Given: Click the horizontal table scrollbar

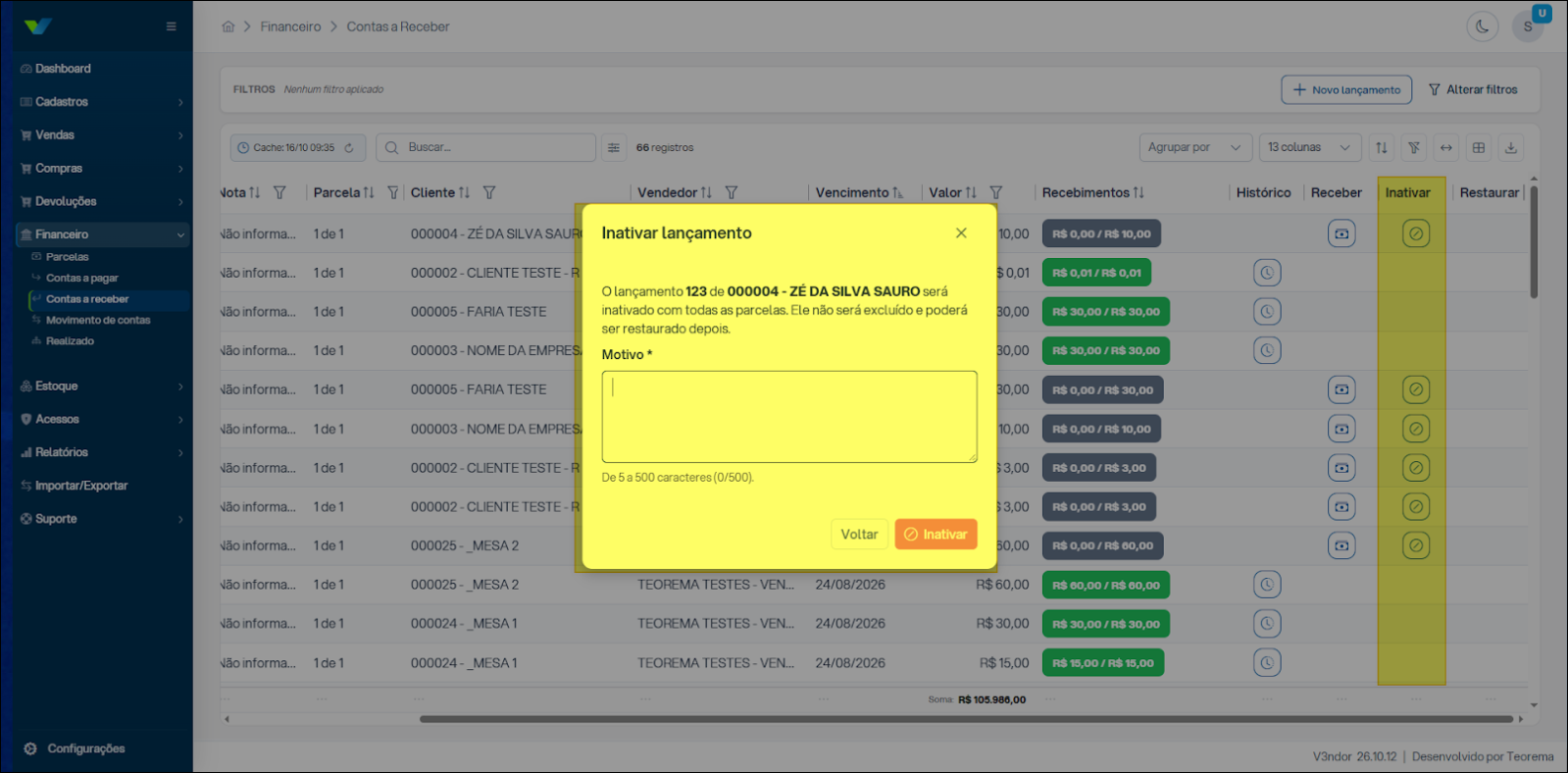Looking at the screenshot, I should pyautogui.click(x=966, y=719).
